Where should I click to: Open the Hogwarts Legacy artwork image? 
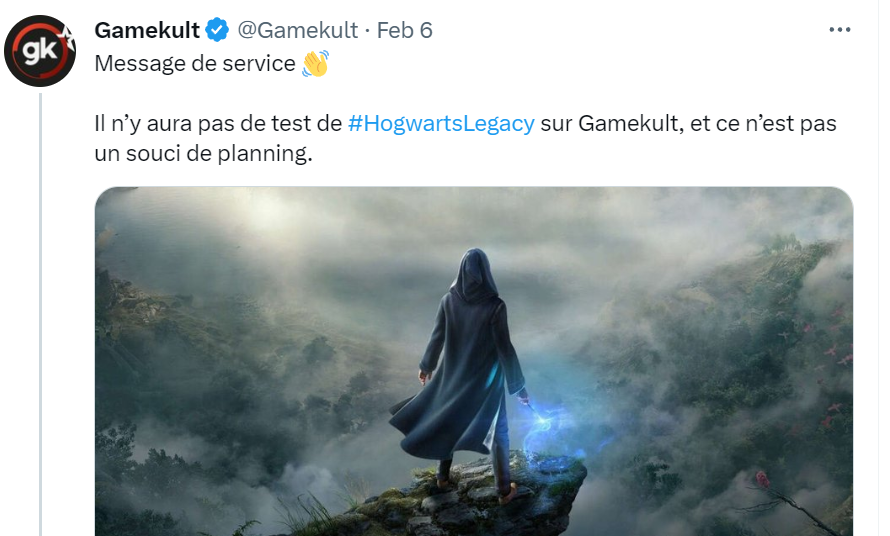click(x=474, y=361)
